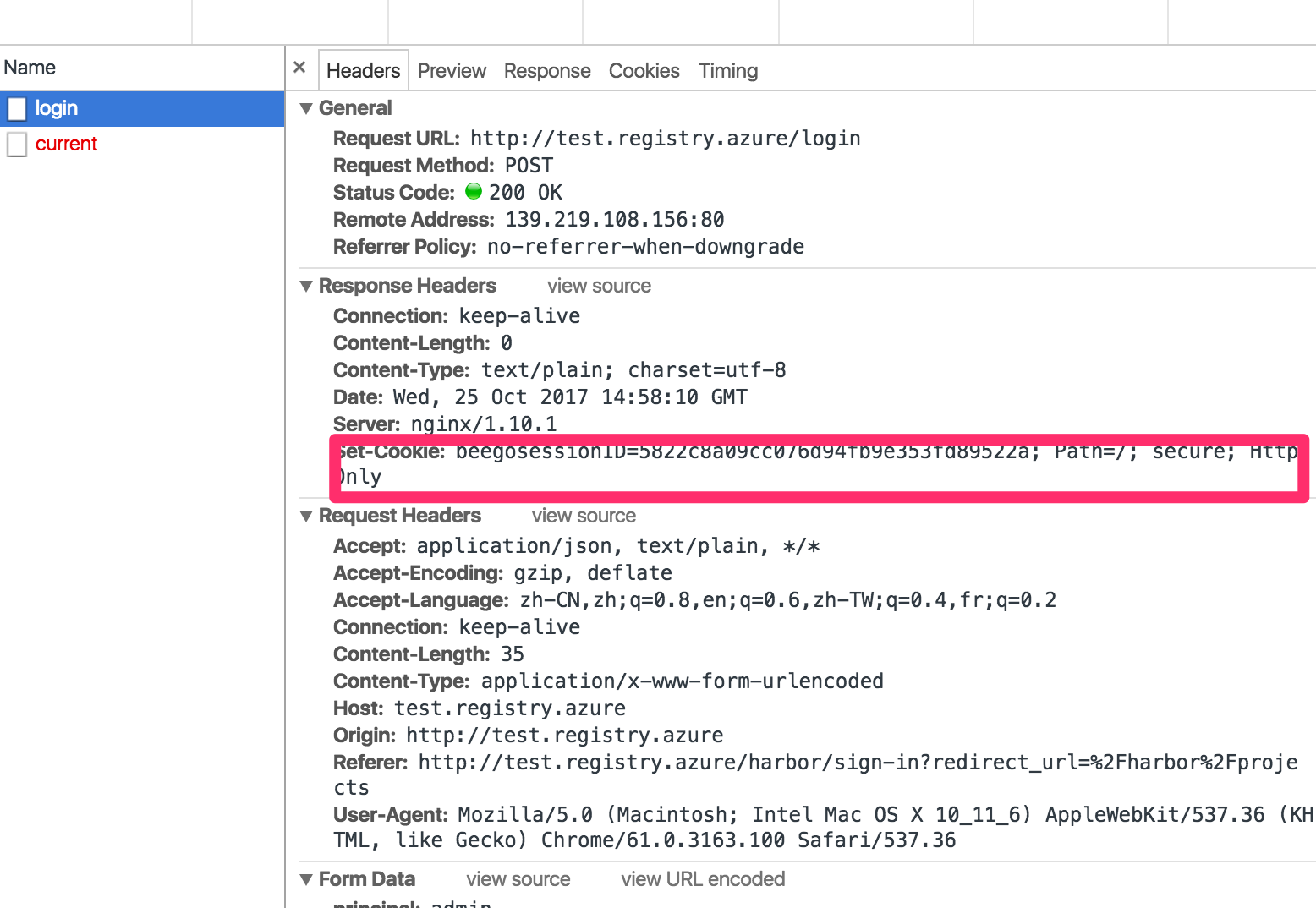The height and width of the screenshot is (908, 1316).
Task: Select the current request in list
Action: (x=66, y=144)
